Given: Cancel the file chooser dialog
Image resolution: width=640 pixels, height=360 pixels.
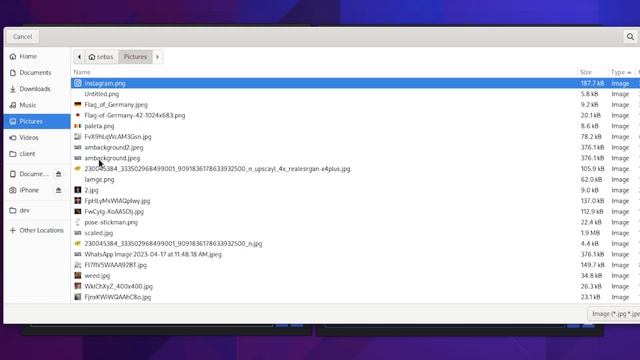Looking at the screenshot, I should (22, 37).
